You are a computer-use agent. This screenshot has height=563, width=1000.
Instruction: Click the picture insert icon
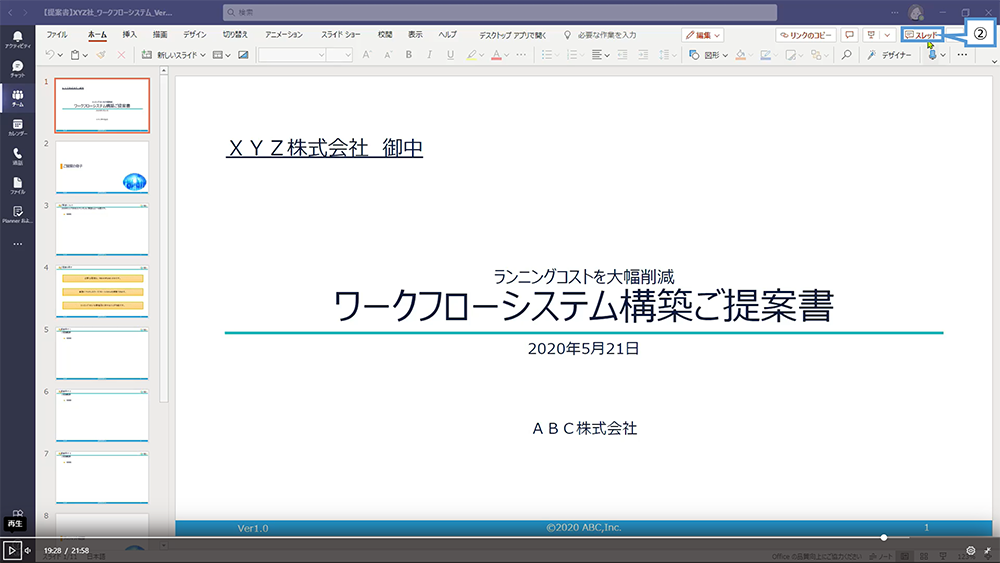[243, 55]
